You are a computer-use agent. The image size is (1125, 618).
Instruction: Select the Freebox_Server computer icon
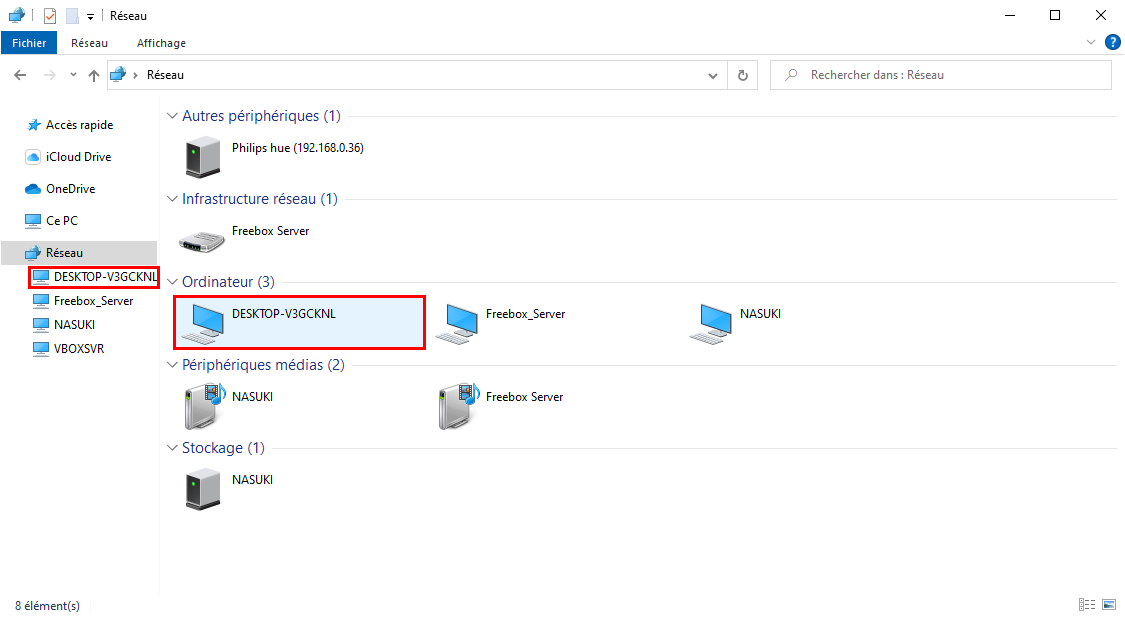click(457, 323)
